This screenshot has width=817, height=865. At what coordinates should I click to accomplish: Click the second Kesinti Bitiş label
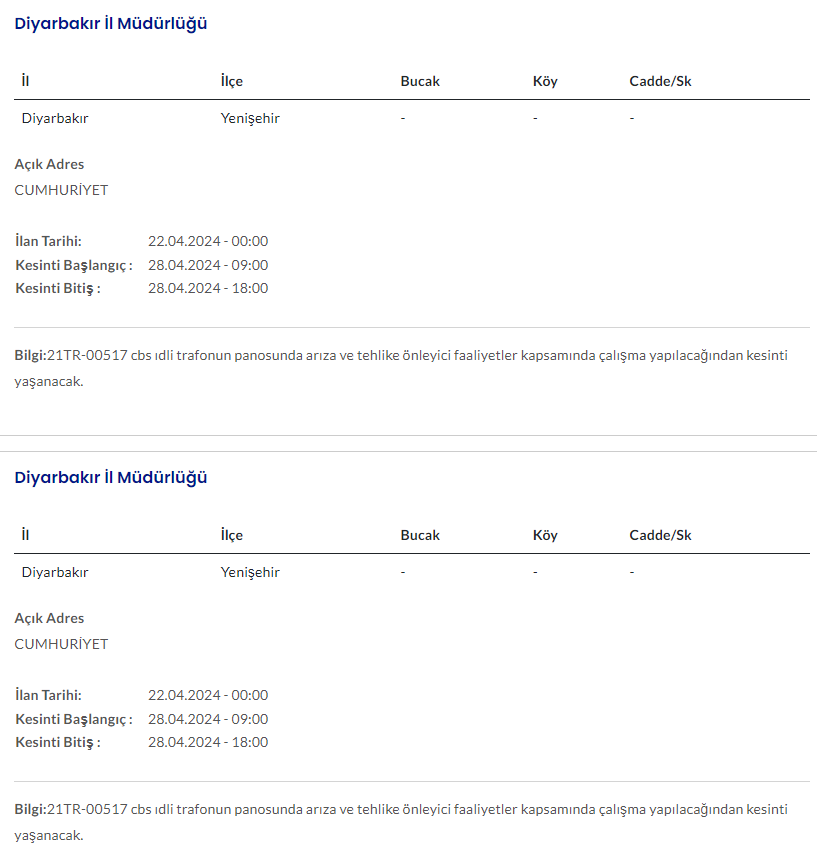click(58, 742)
